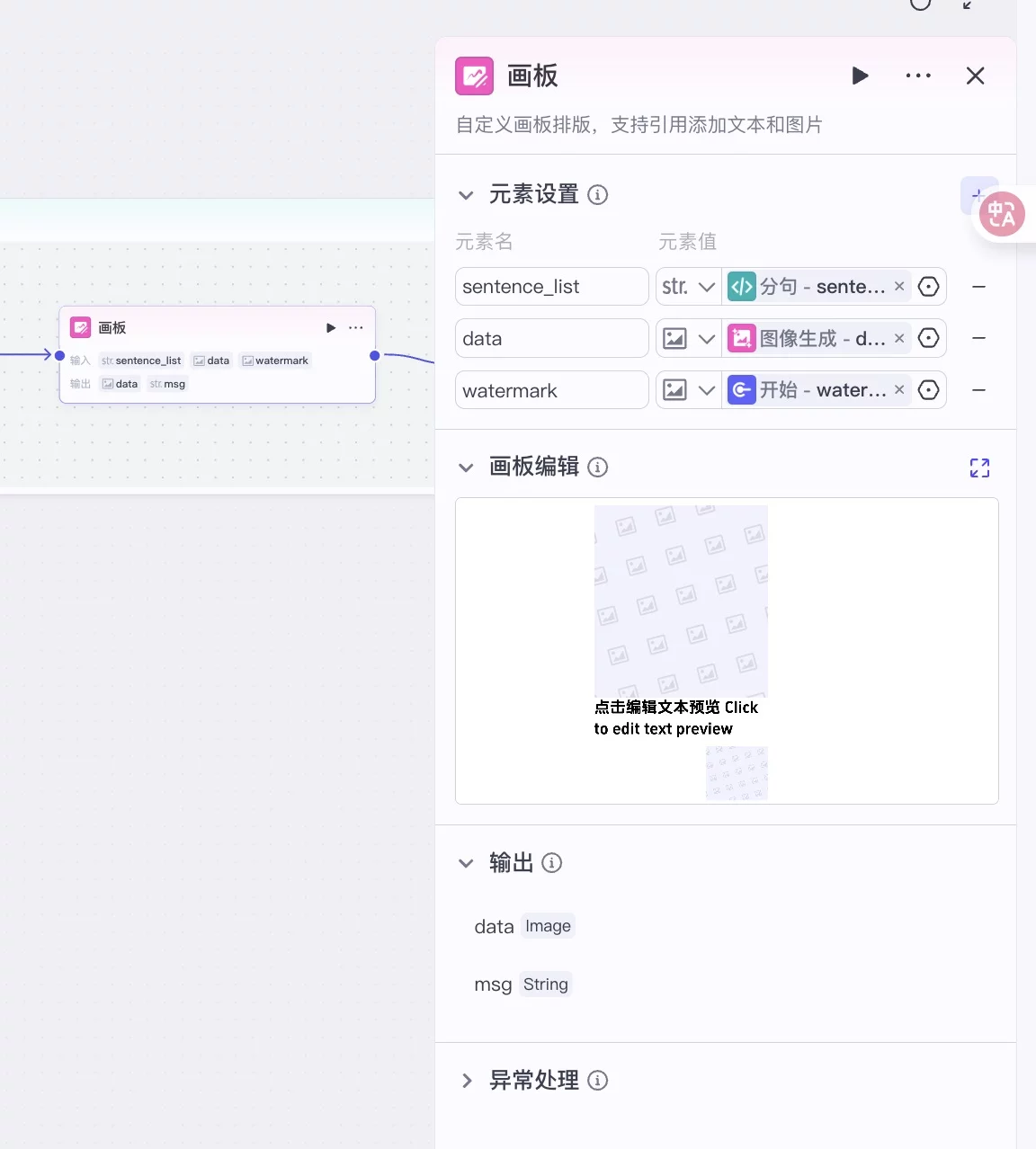This screenshot has height=1149, width=1036.
Task: Open the reference settings hexagon icon for sentence_list
Action: point(929,286)
